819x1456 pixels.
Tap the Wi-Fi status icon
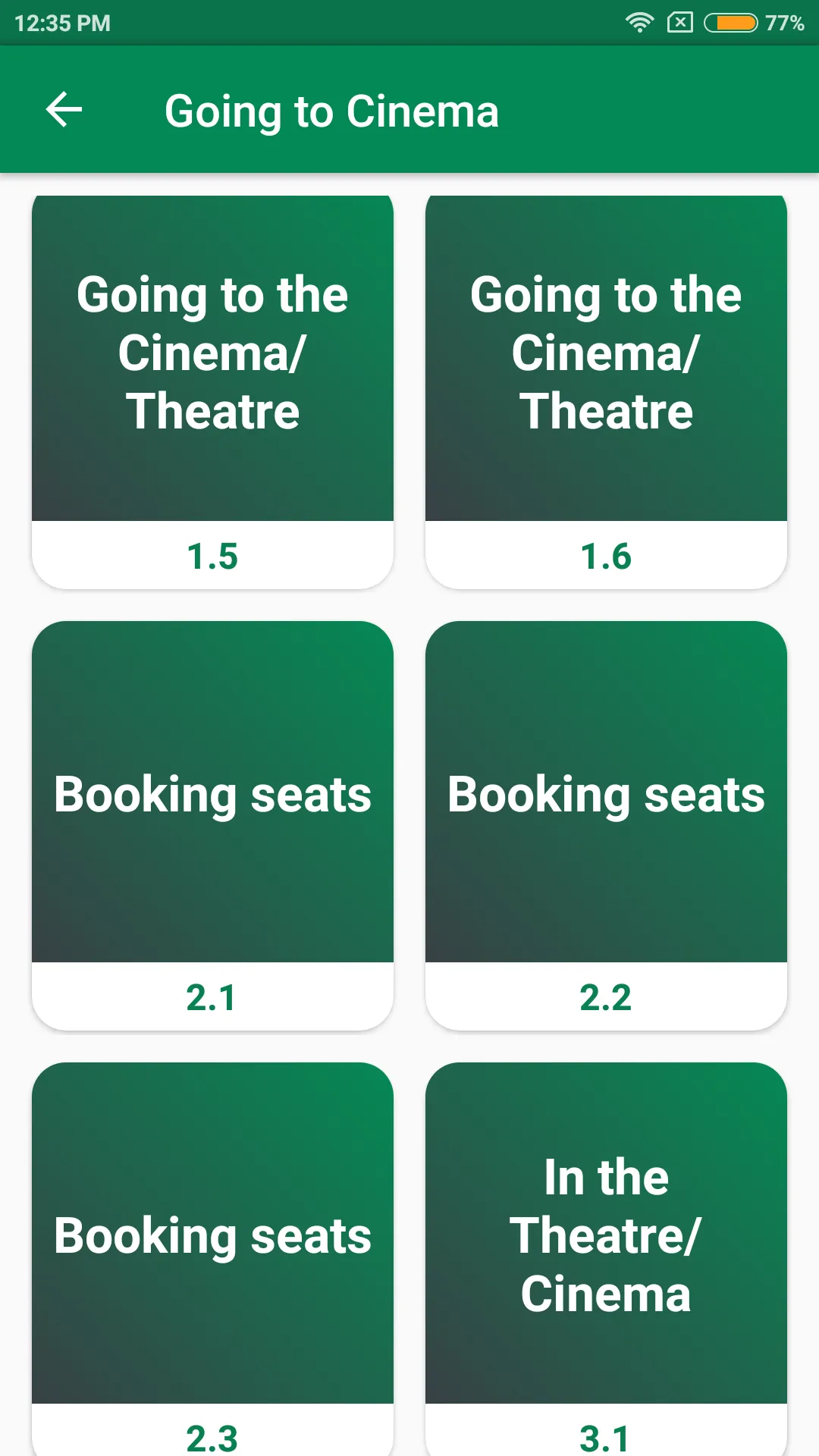[639, 23]
